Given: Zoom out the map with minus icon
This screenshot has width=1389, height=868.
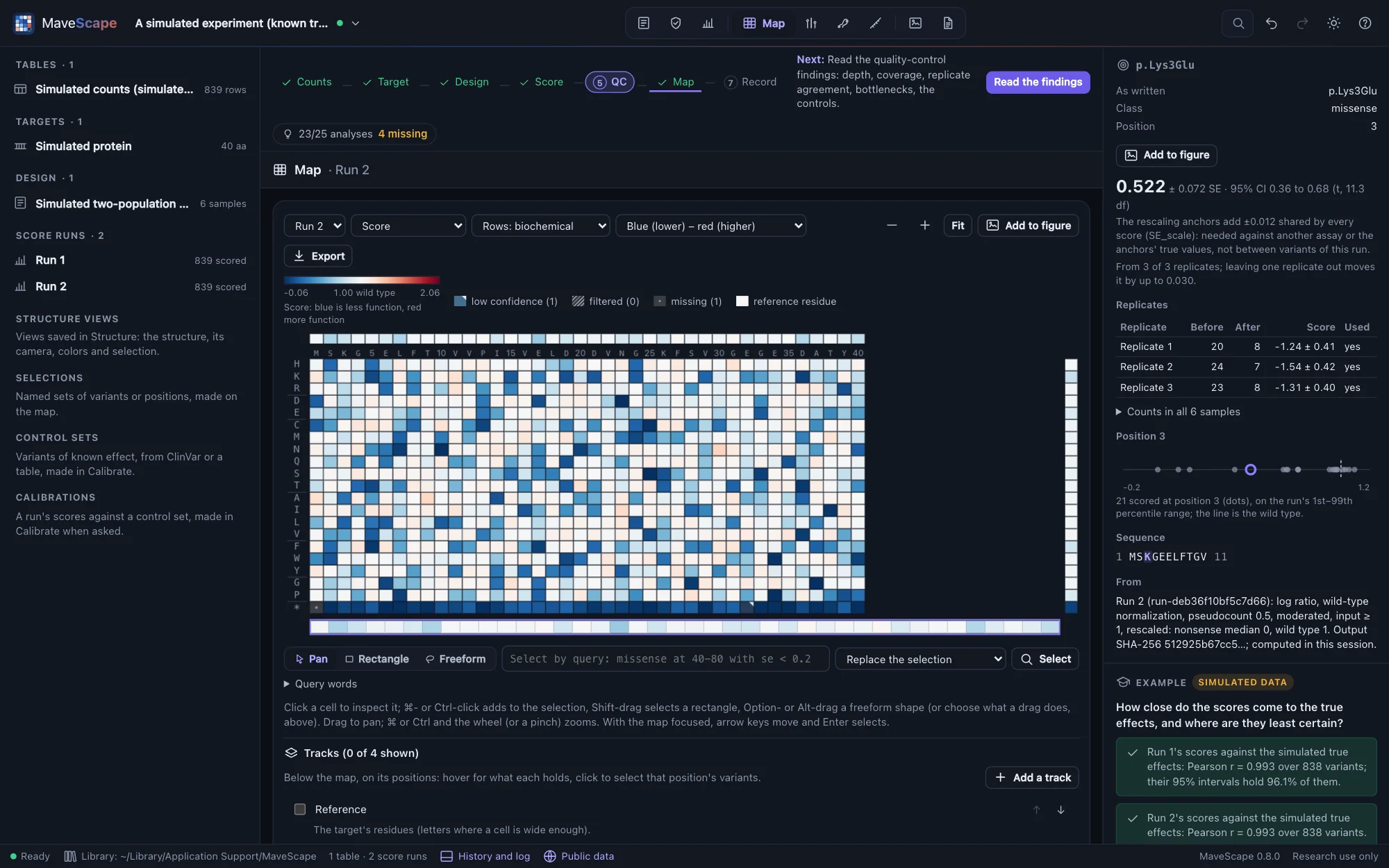Looking at the screenshot, I should (892, 225).
